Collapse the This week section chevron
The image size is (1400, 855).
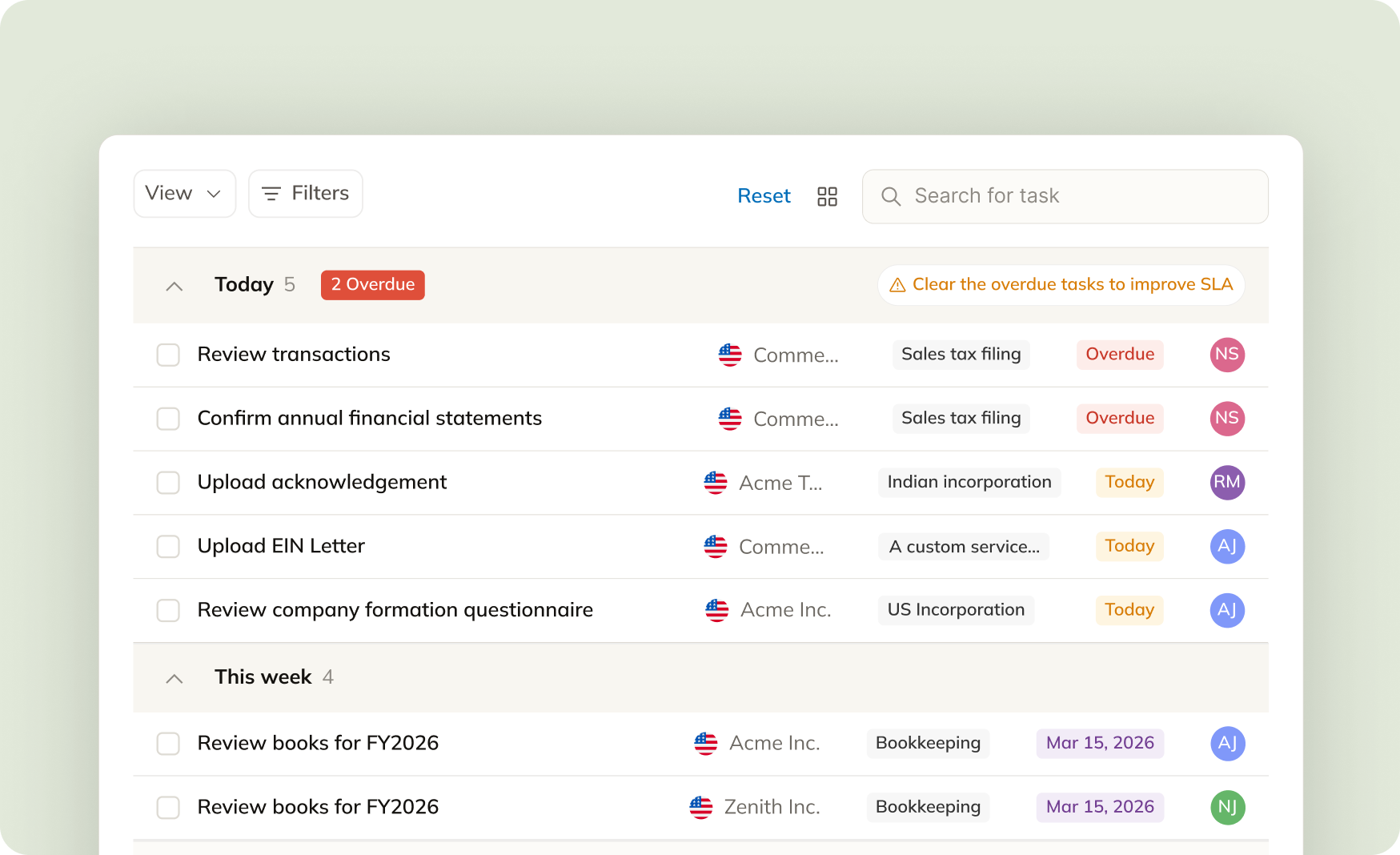coord(174,678)
